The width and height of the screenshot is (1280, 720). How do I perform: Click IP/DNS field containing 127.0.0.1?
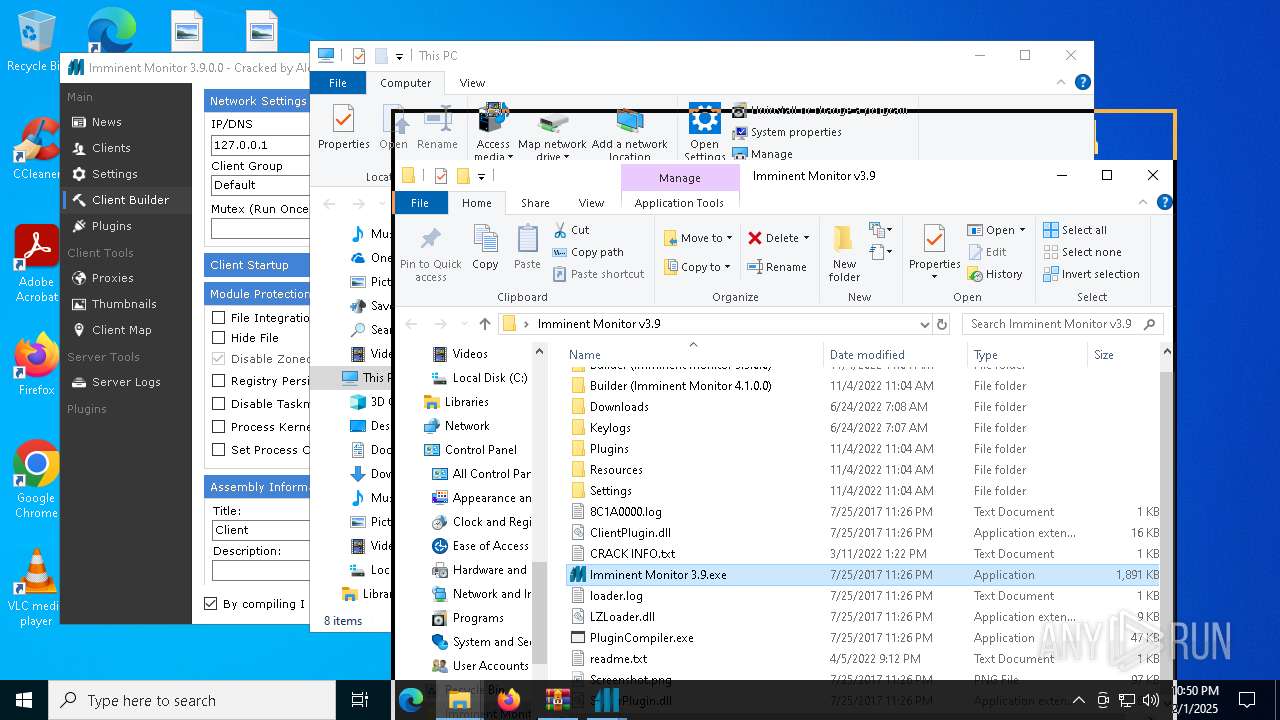coord(260,145)
